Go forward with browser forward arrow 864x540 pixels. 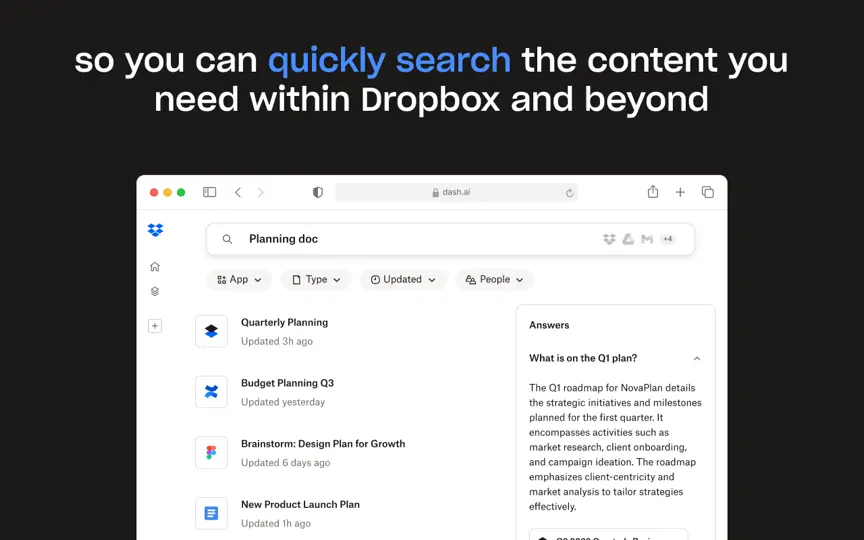click(261, 192)
